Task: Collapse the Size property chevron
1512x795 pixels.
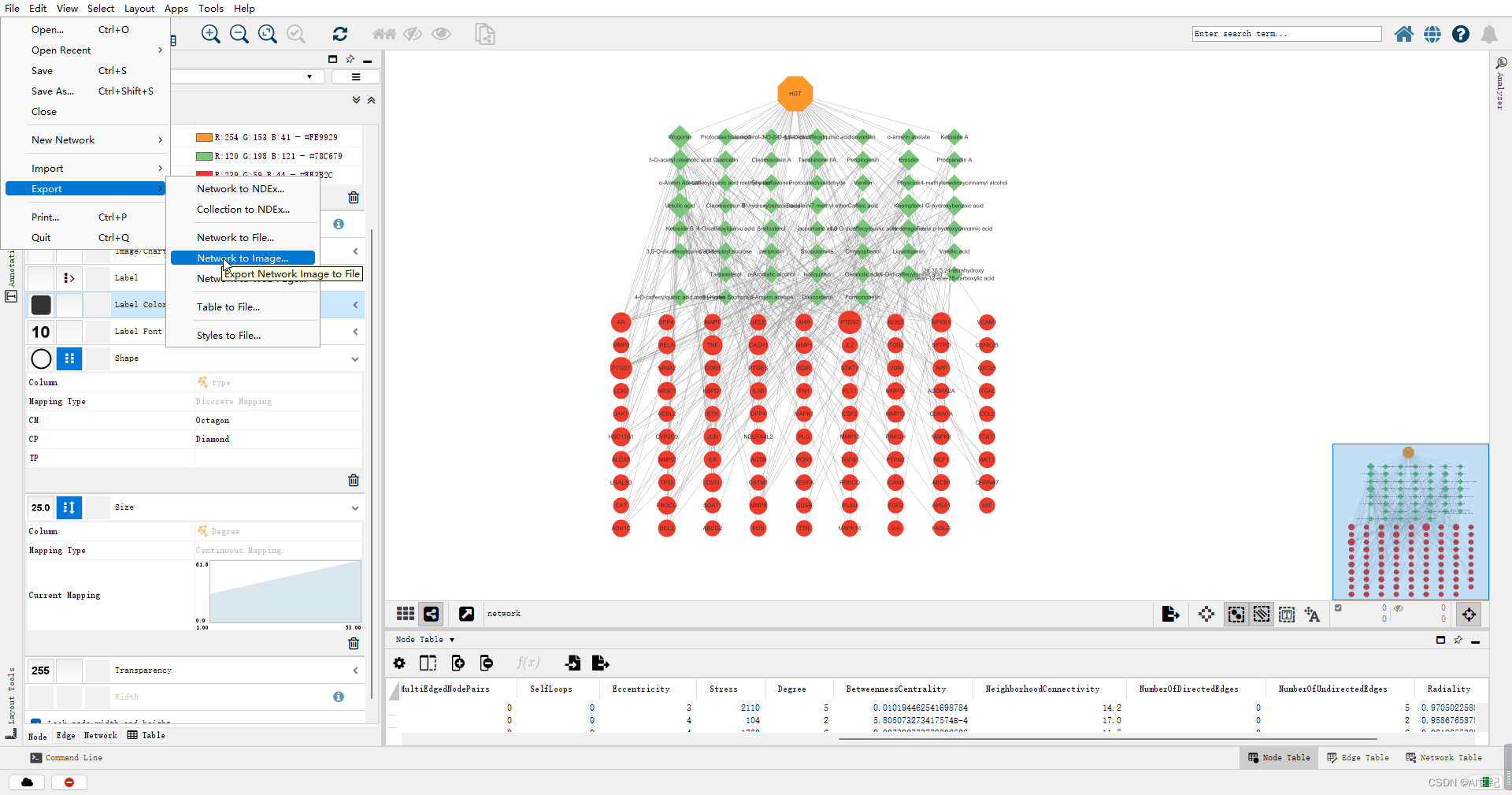Action: [x=355, y=508]
